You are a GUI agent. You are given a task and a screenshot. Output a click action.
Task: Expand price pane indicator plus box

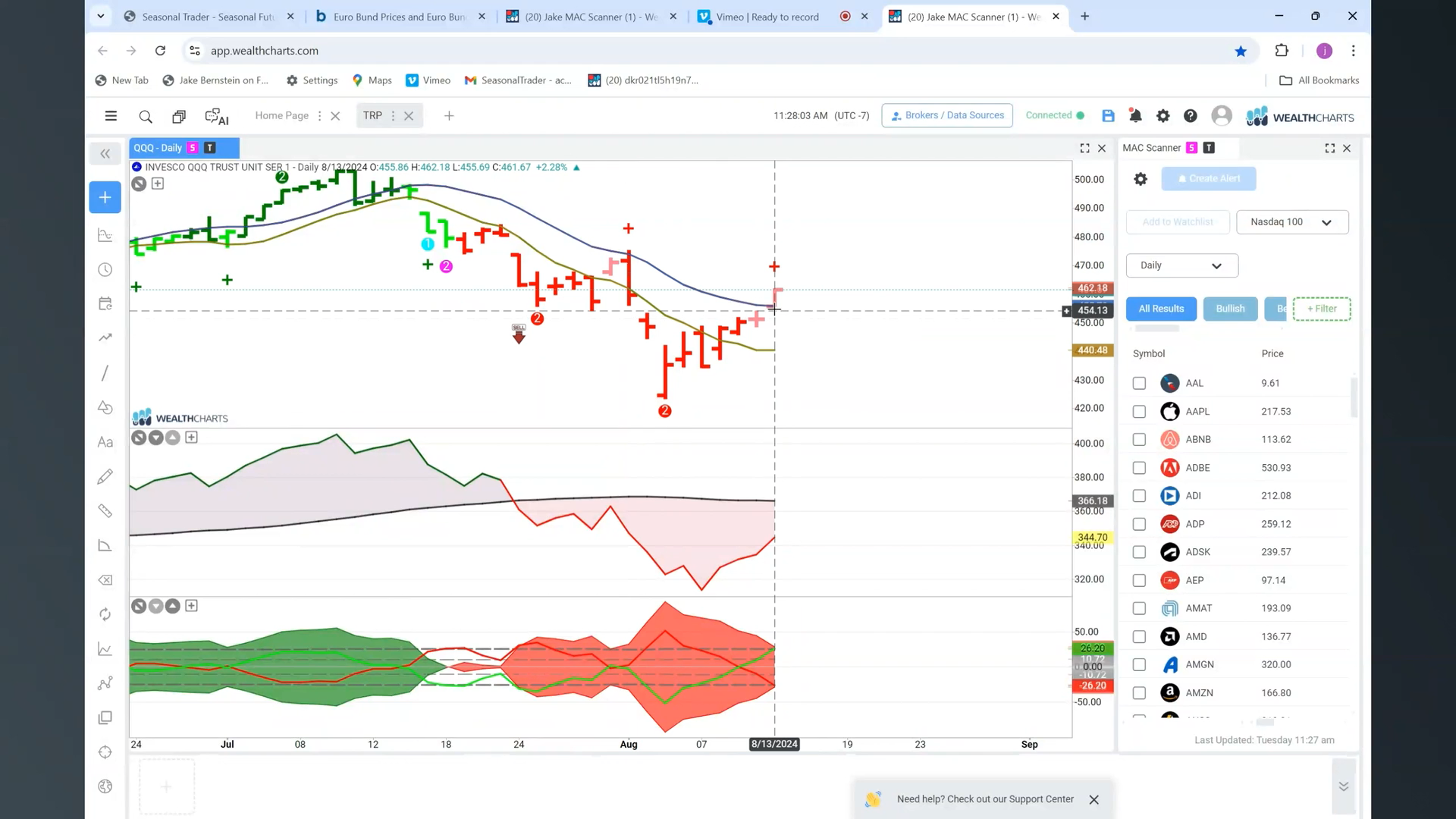pyautogui.click(x=158, y=184)
